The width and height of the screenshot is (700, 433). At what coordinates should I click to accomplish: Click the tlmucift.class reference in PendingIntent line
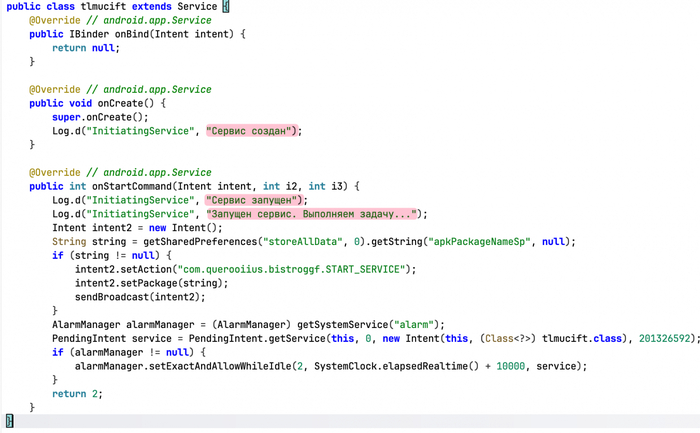point(582,339)
